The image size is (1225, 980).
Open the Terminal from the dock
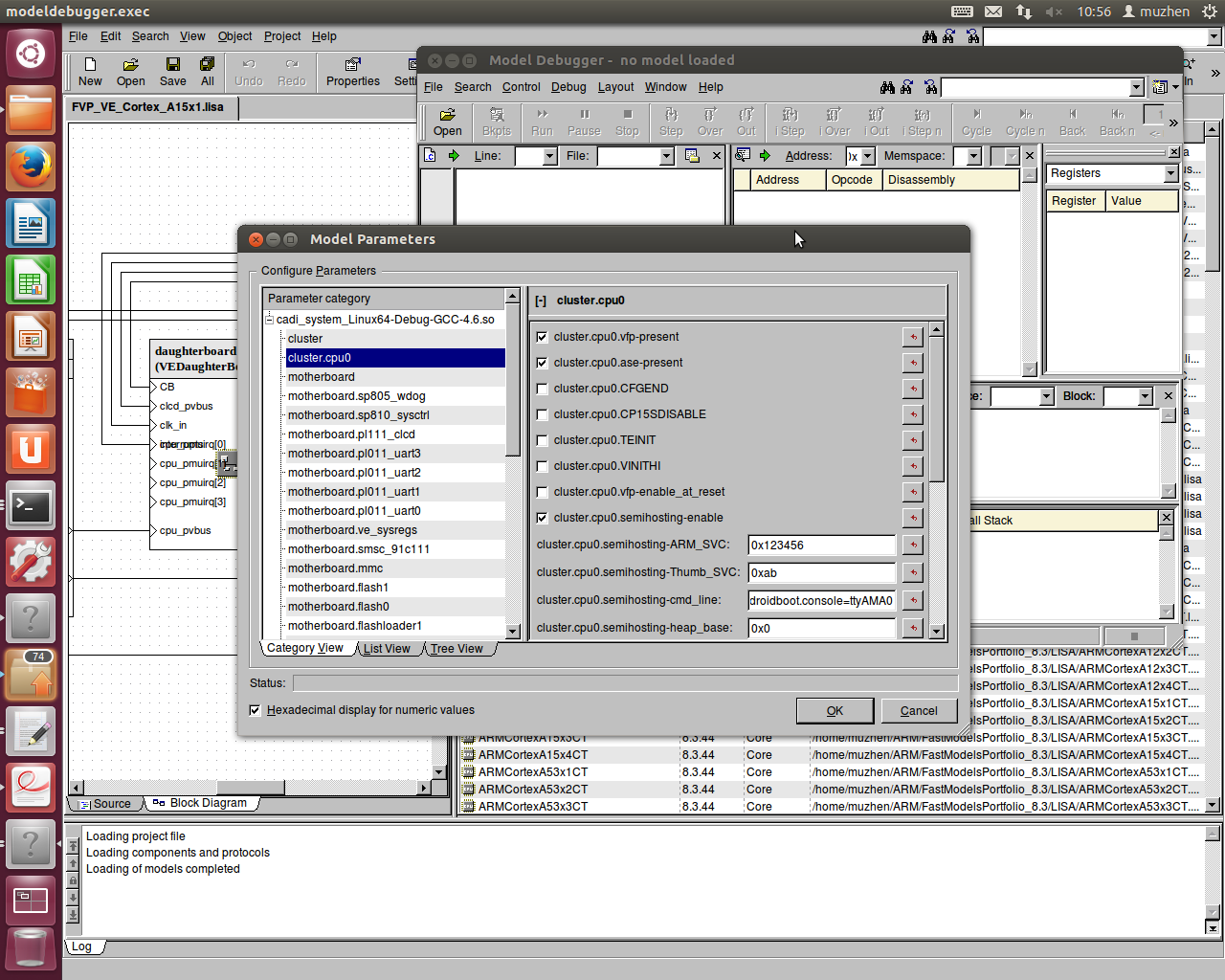coord(31,506)
